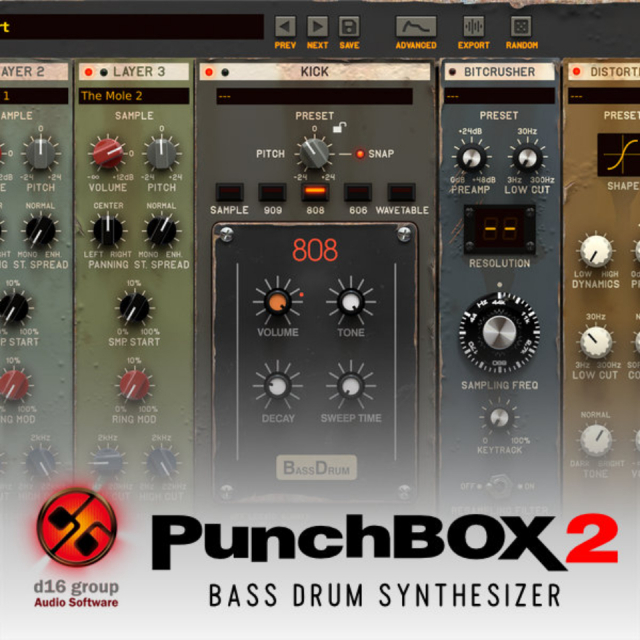Toggle the dark LED beside KICK power
The width and height of the screenshot is (640, 640).
[224, 73]
